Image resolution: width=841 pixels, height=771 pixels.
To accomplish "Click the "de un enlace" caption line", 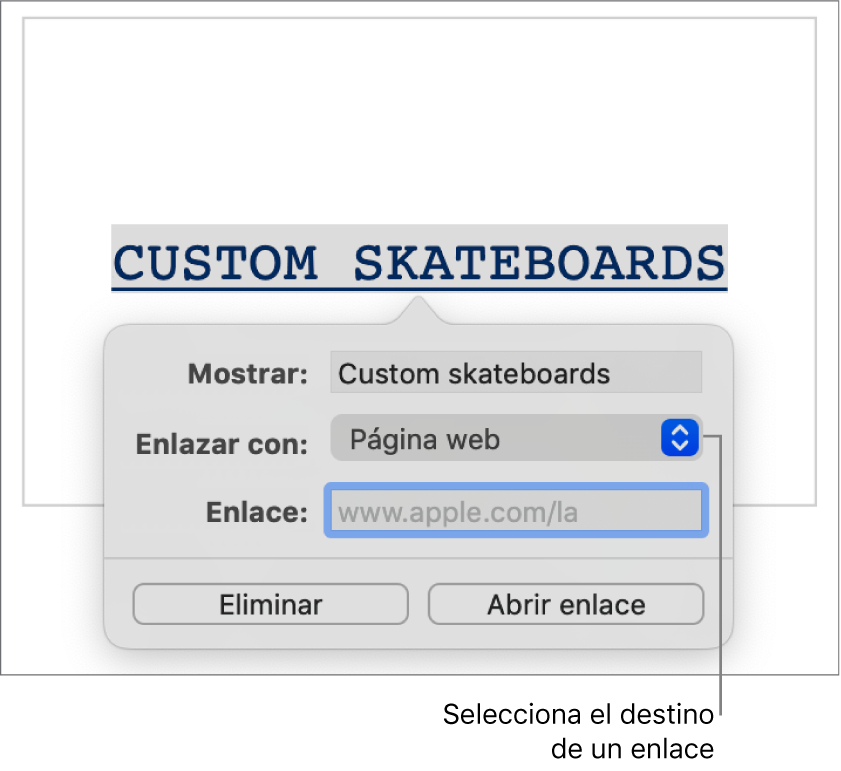I will click(632, 749).
